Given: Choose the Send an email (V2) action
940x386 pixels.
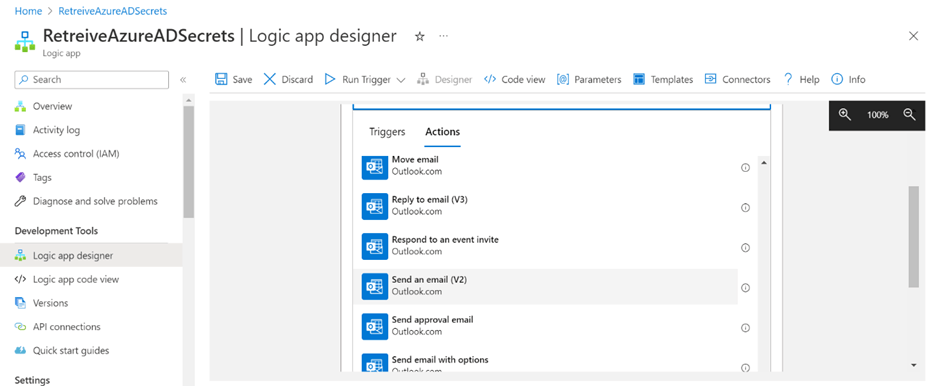Looking at the screenshot, I should pos(546,287).
